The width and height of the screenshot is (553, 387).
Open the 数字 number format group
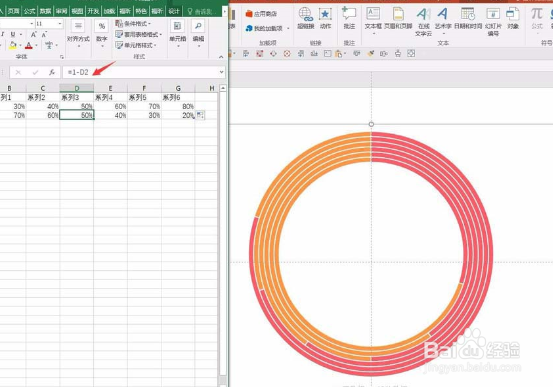102,34
